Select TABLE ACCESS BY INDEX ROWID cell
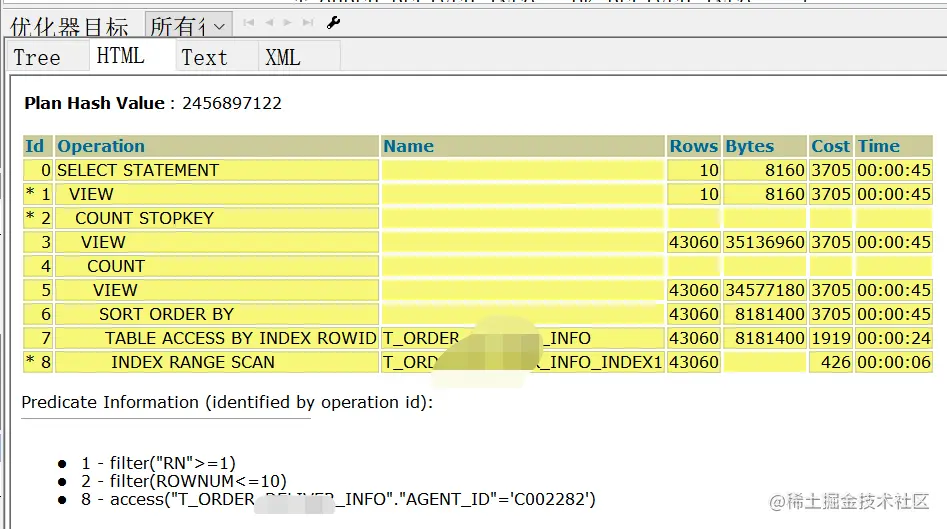This screenshot has width=947, height=529. pos(217,338)
